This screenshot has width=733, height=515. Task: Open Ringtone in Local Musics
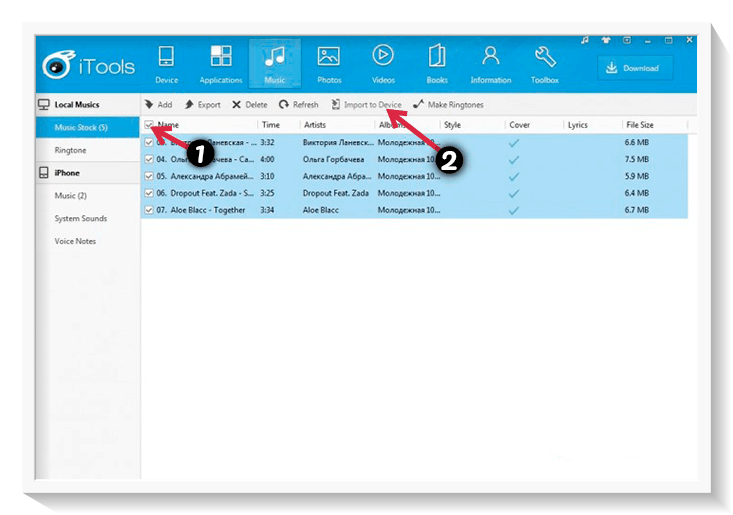[70, 150]
